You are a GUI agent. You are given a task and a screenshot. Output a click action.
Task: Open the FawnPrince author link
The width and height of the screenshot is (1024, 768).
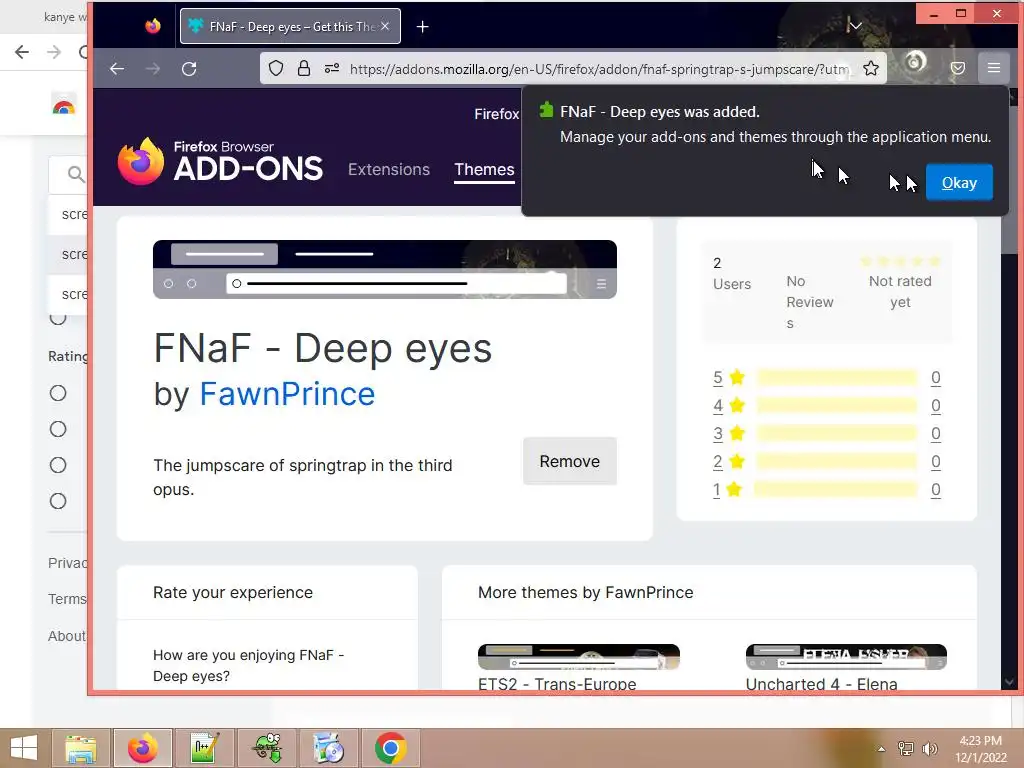(287, 394)
